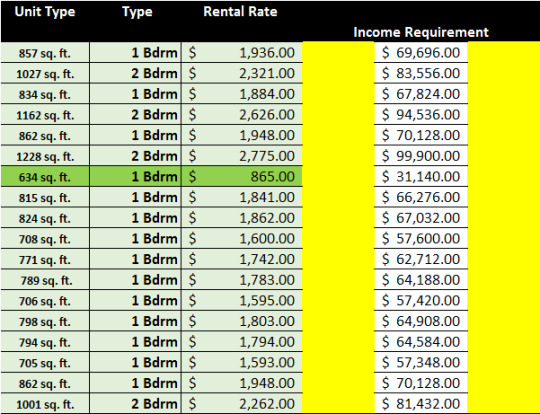Select the green highlighted 634 sq. ft. cell

(45, 177)
